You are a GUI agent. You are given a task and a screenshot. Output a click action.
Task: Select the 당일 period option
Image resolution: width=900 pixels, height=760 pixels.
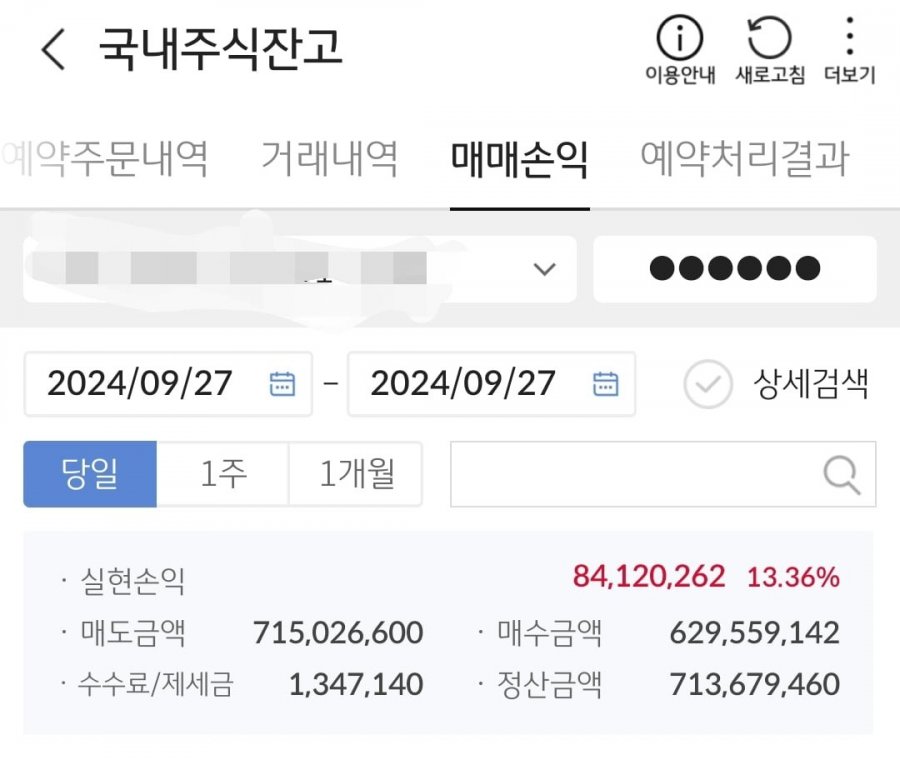pyautogui.click(x=90, y=474)
